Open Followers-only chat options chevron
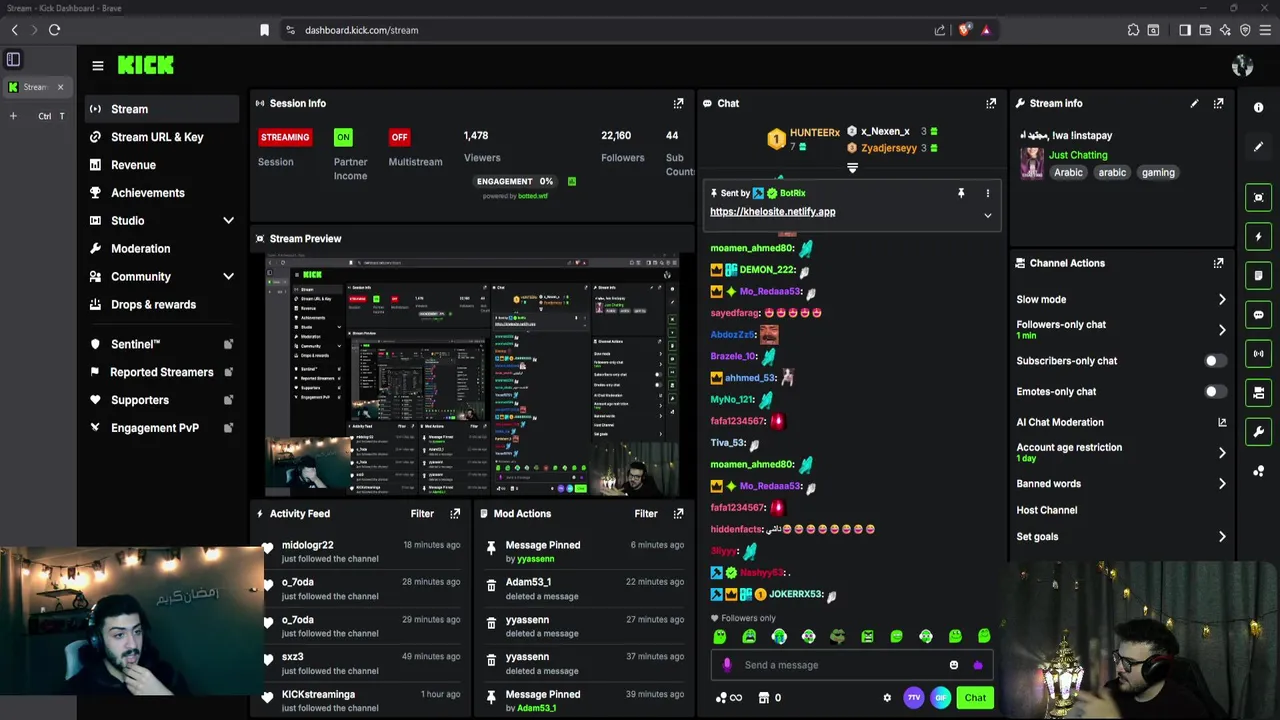1280x720 pixels. 1222,330
